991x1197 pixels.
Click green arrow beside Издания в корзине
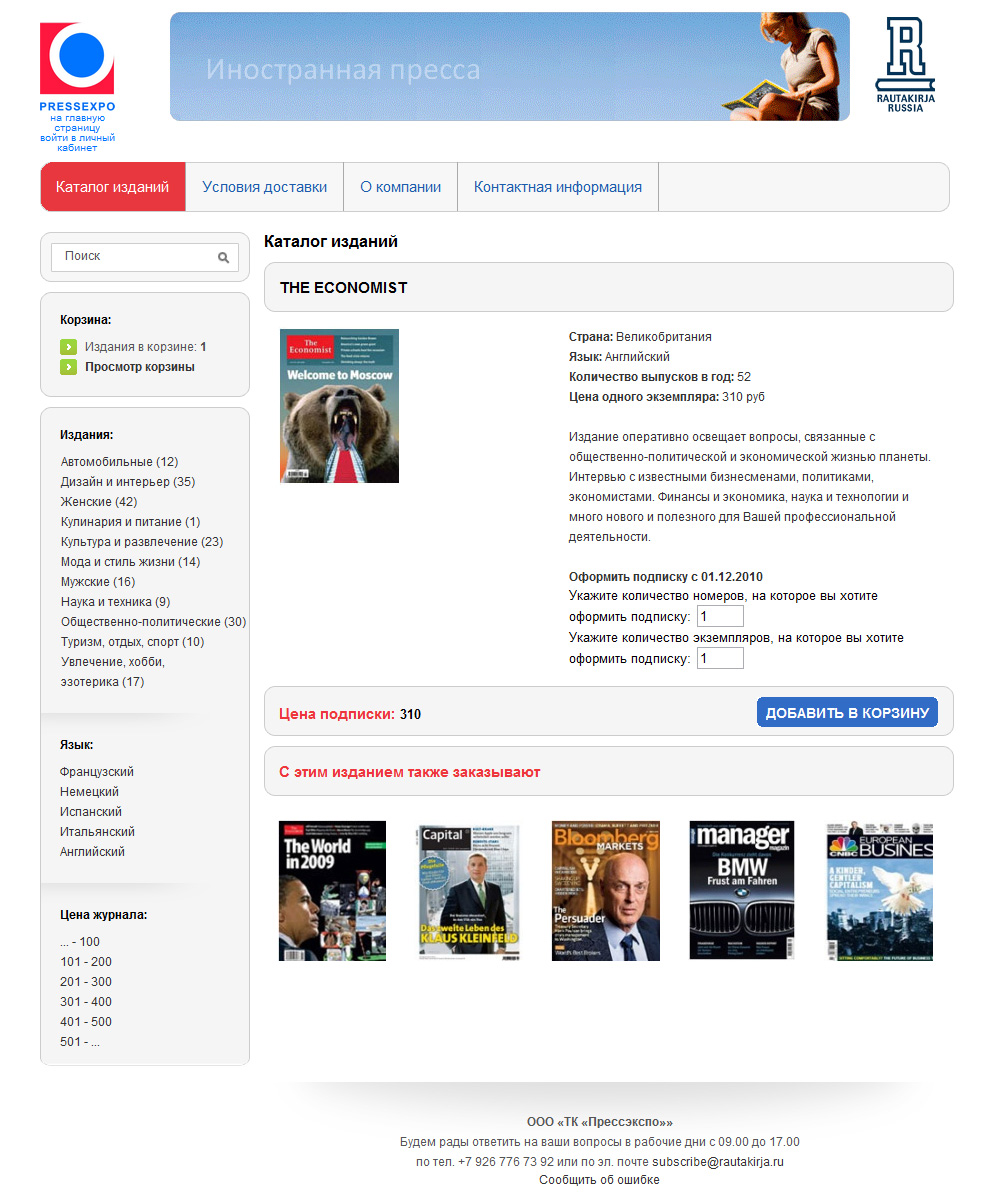coord(68,347)
